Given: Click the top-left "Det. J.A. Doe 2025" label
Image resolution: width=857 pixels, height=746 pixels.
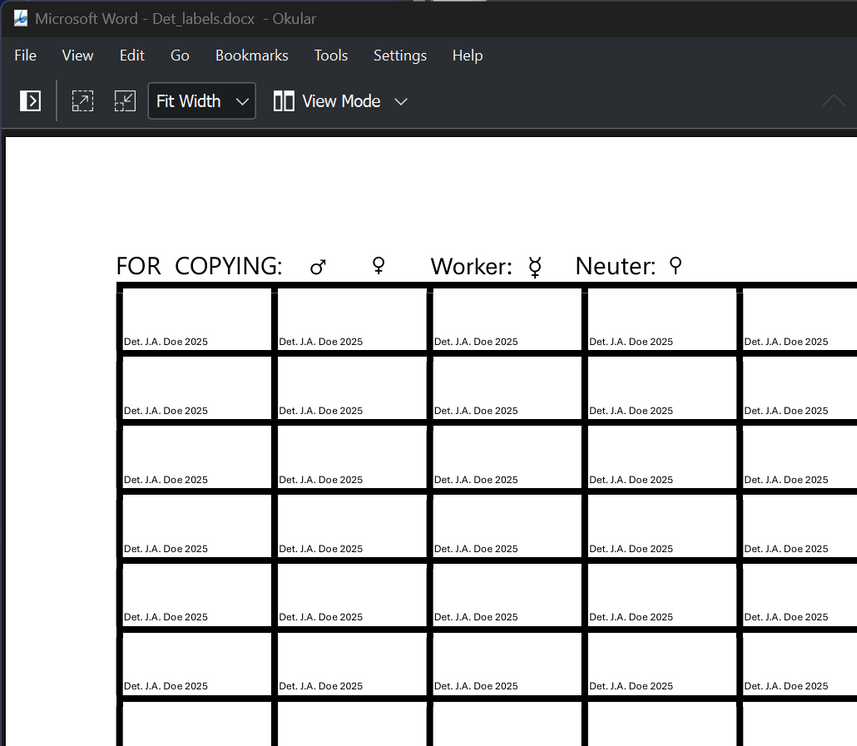Looking at the screenshot, I should (x=166, y=342).
